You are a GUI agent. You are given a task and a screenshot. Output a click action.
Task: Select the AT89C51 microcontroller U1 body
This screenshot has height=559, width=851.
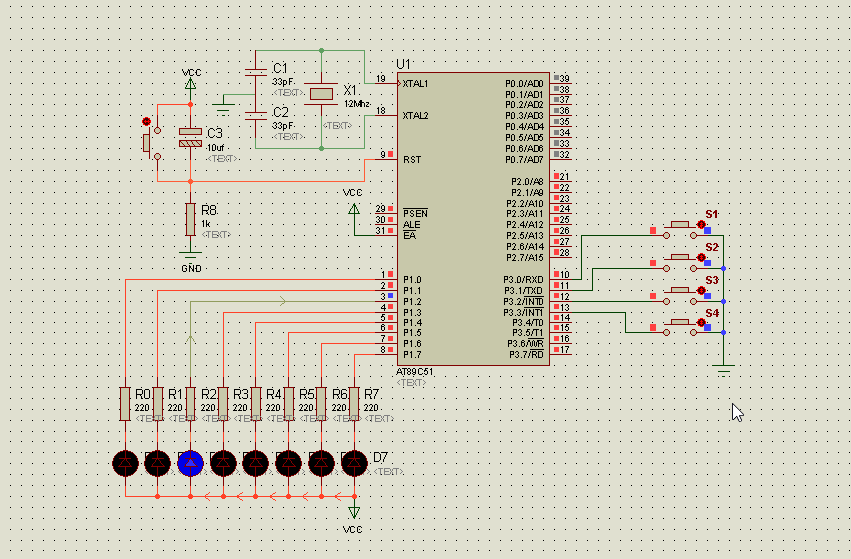point(473,219)
